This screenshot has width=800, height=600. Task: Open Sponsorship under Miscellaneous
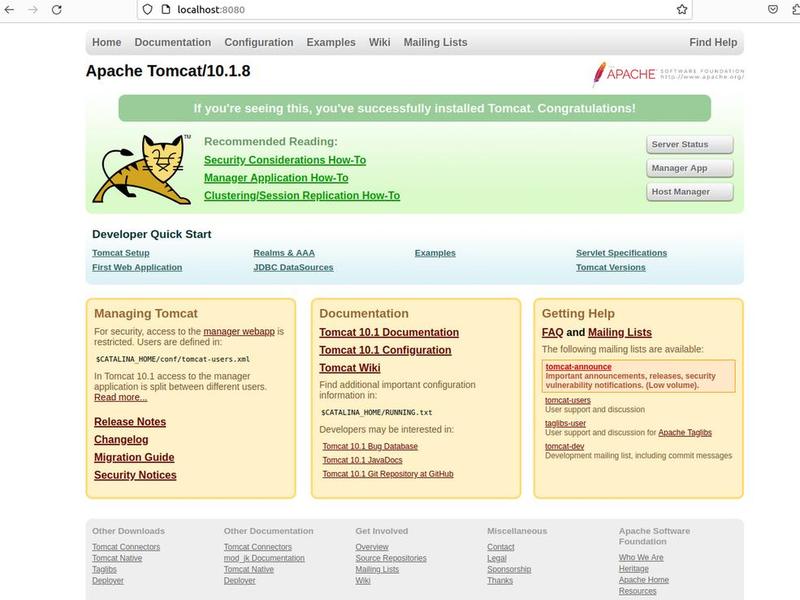[509, 569]
